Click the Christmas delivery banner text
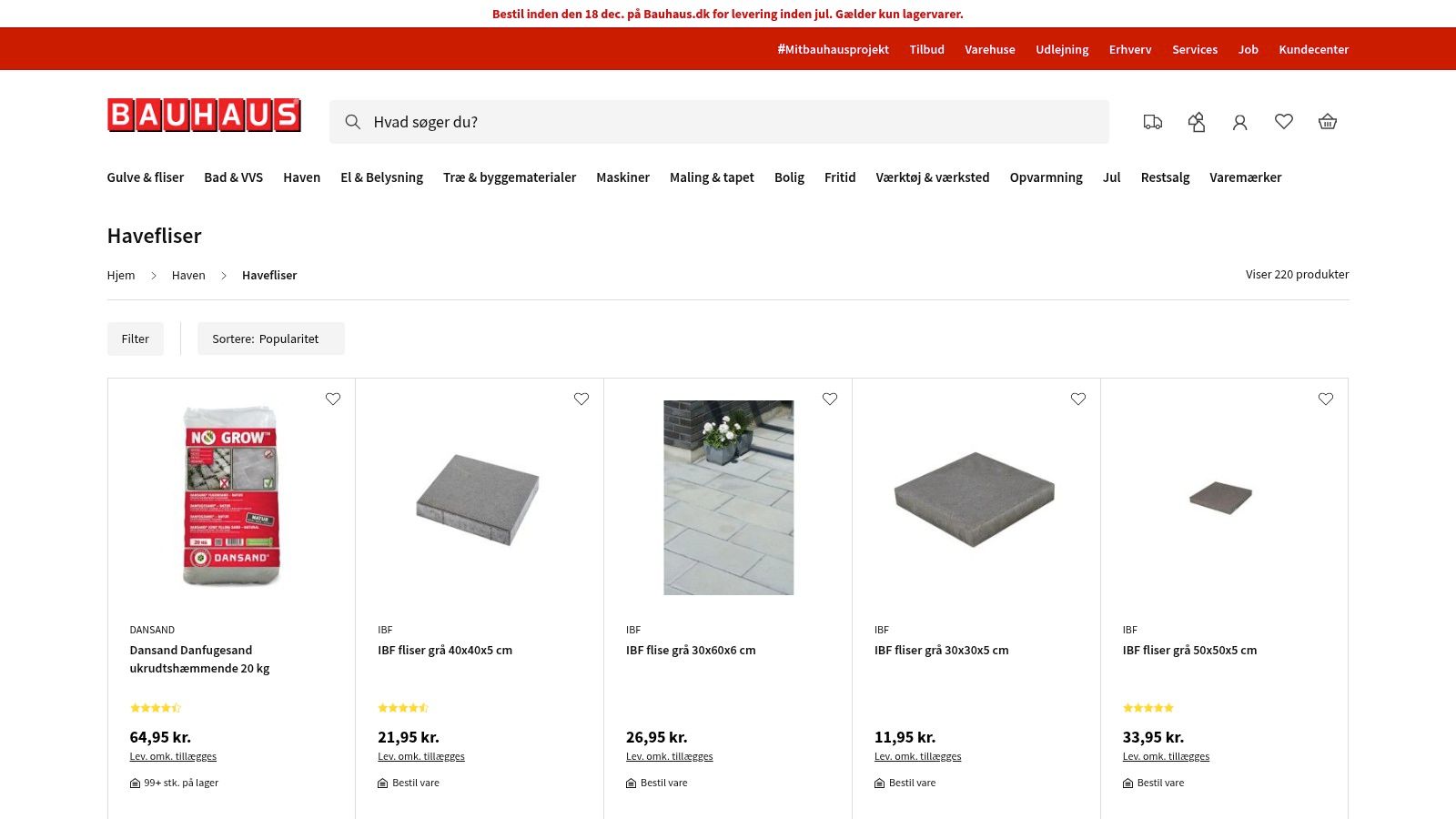Image resolution: width=1456 pixels, height=819 pixels. [x=728, y=14]
